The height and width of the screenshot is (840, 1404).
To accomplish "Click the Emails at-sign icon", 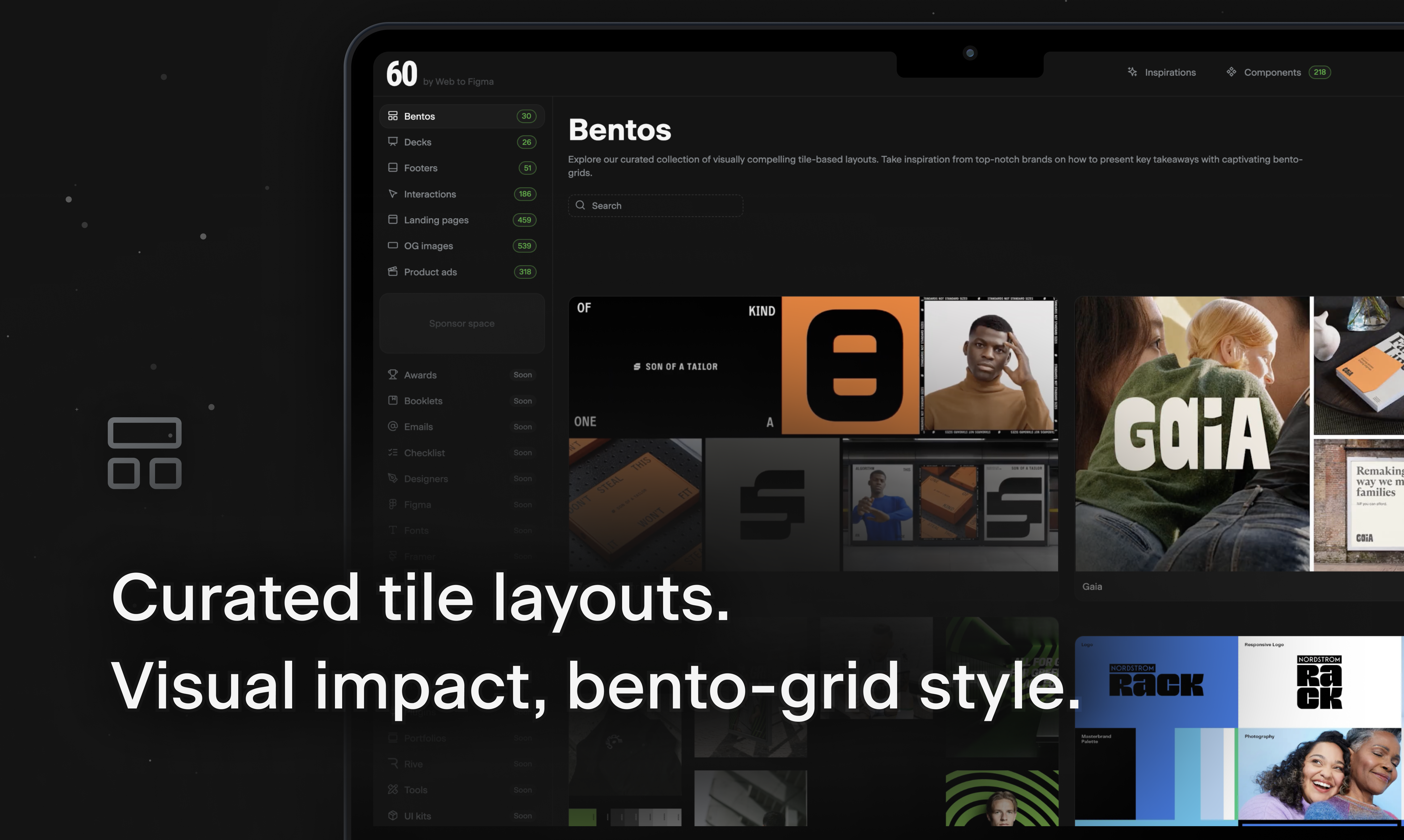I will (392, 426).
